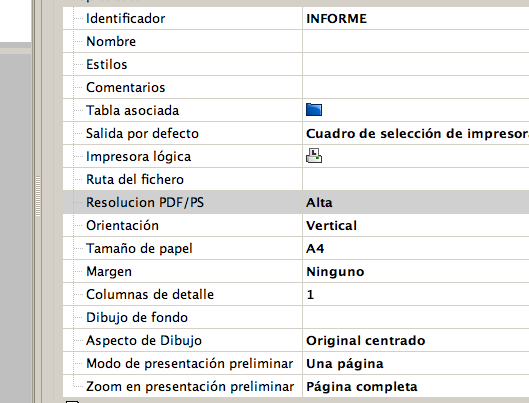
Task: Select the Tabla asociada property label
Action: [x=132, y=111]
